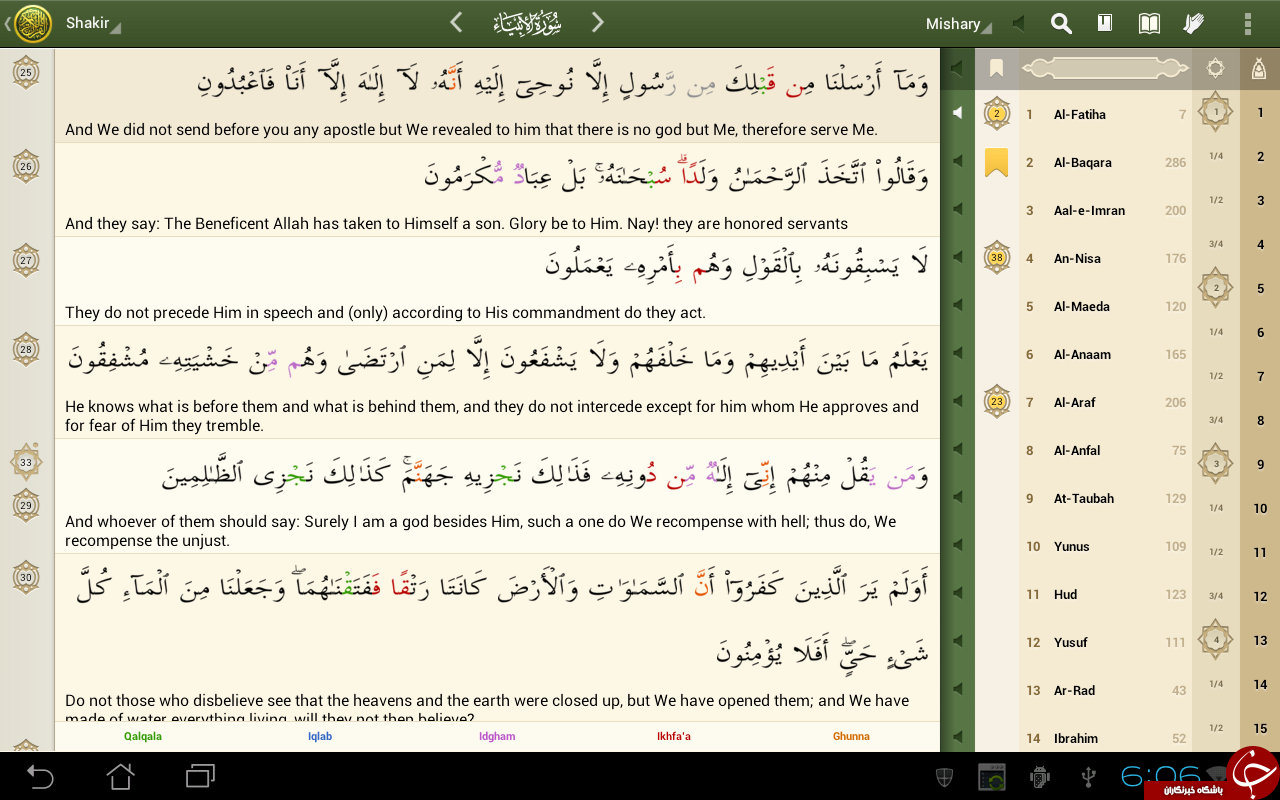The width and height of the screenshot is (1280, 800).
Task: Open the open-book reading mode icon
Action: click(x=1150, y=24)
